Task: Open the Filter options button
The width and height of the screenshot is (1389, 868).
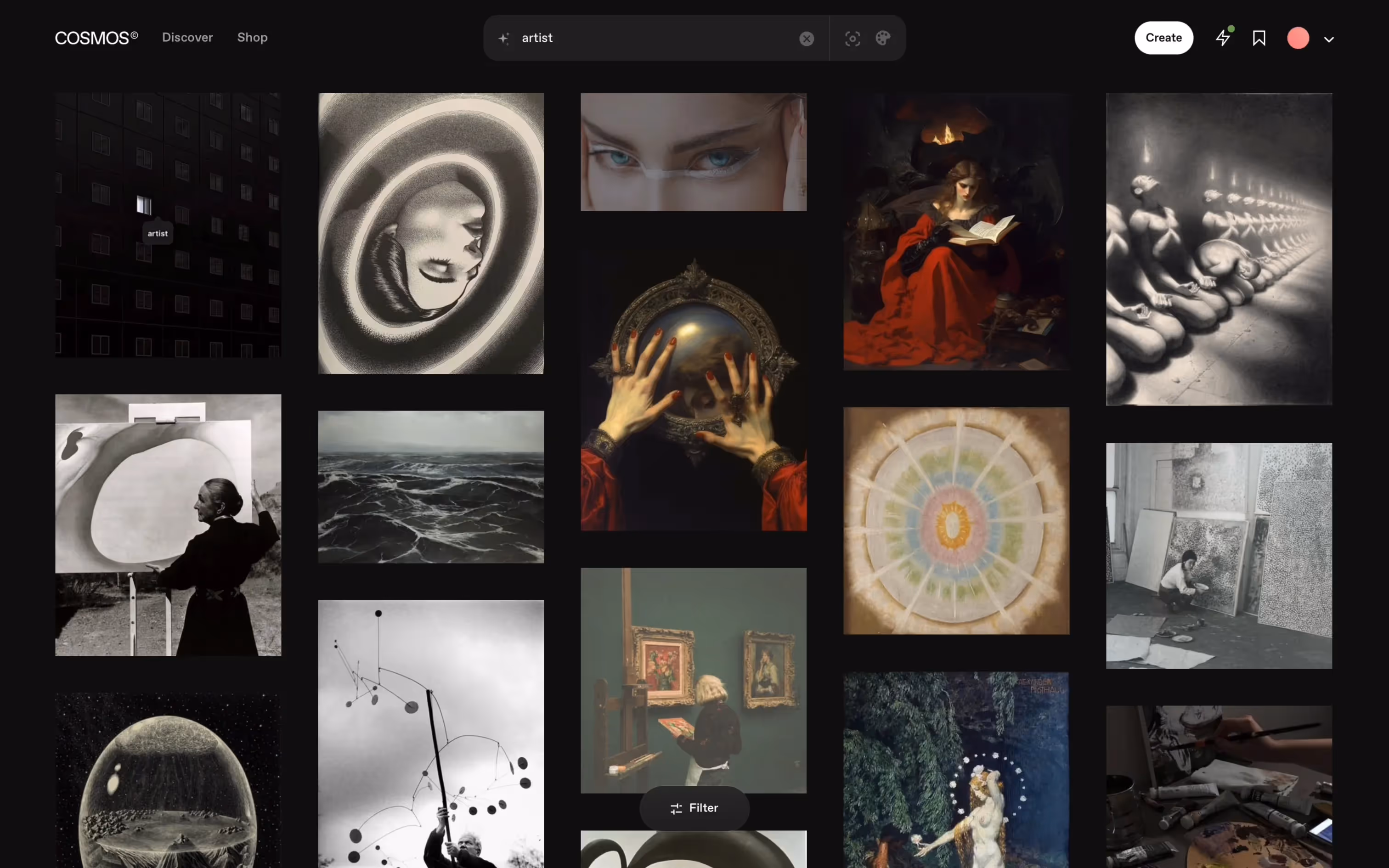Action: pyautogui.click(x=694, y=808)
